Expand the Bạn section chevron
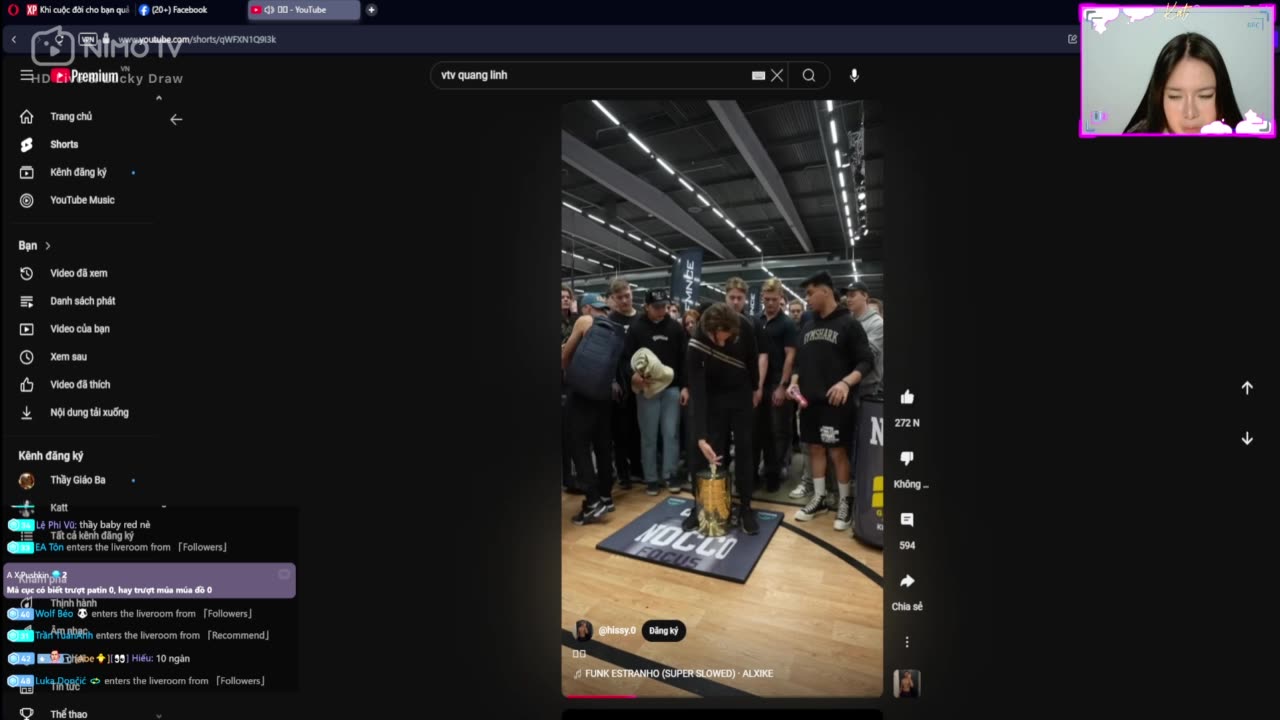The width and height of the screenshot is (1280, 720). point(47,246)
